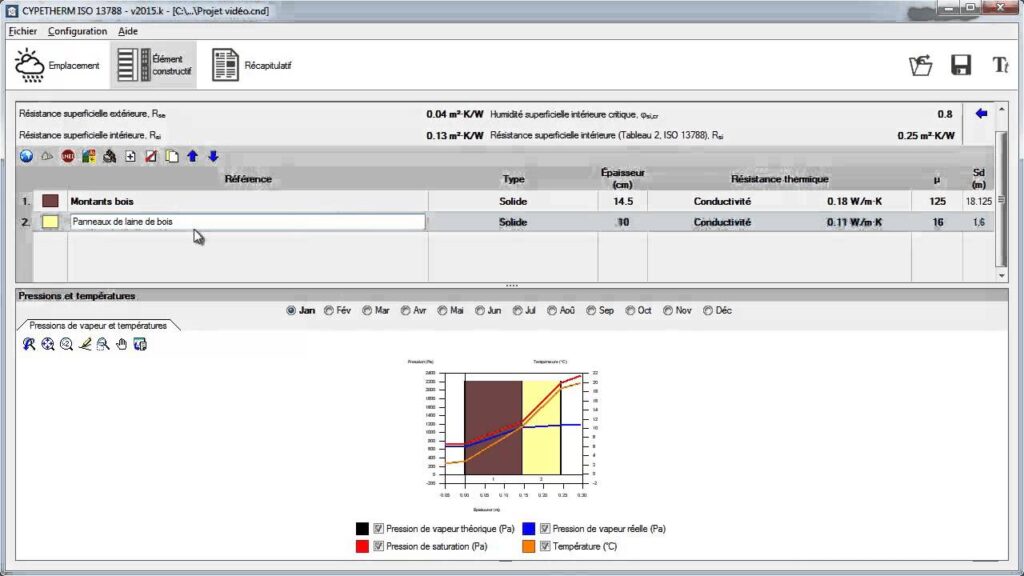Click the red stop-sign icon in layer toolbar
The image size is (1024, 576).
(67, 157)
